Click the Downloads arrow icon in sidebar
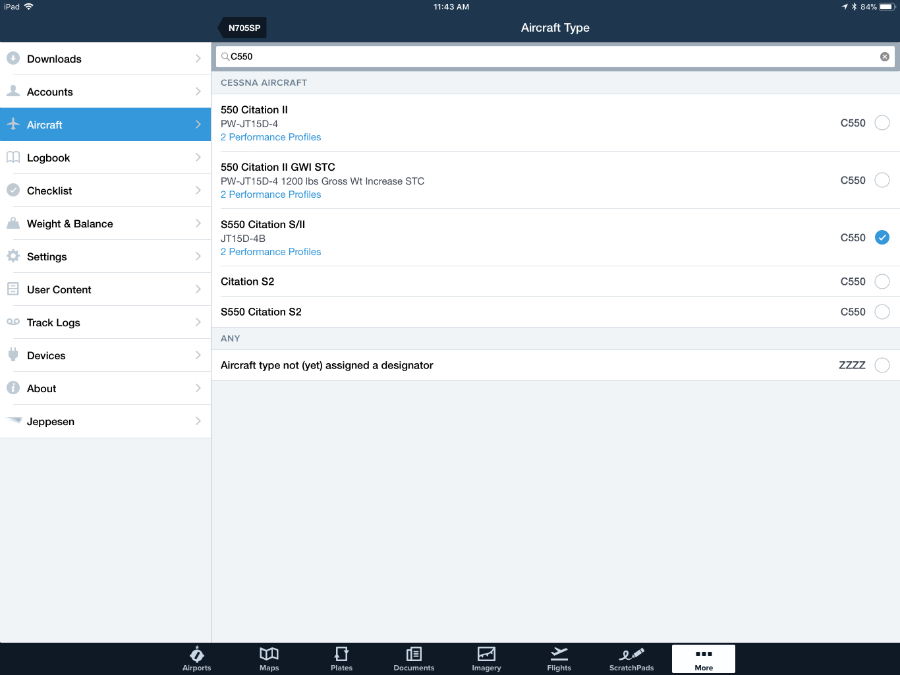 tap(13, 58)
